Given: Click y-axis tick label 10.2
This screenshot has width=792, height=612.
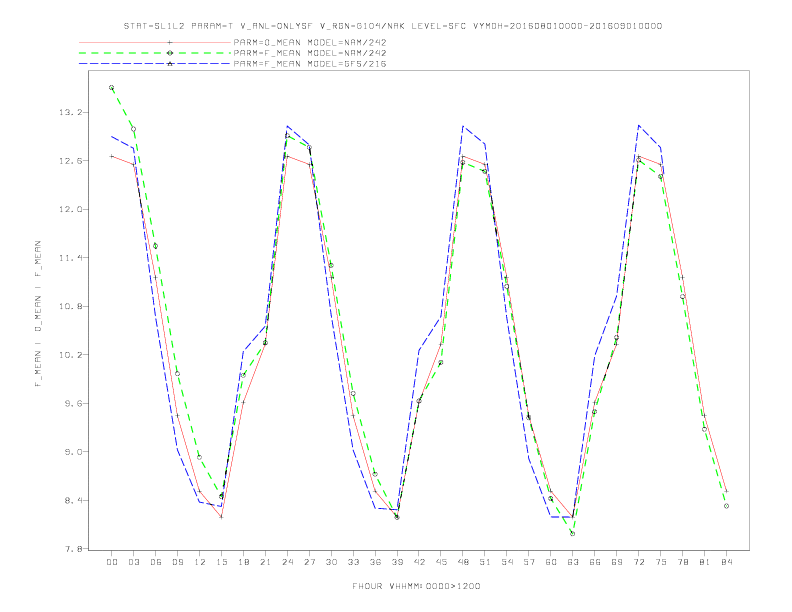Looking at the screenshot, I should click(70, 354).
